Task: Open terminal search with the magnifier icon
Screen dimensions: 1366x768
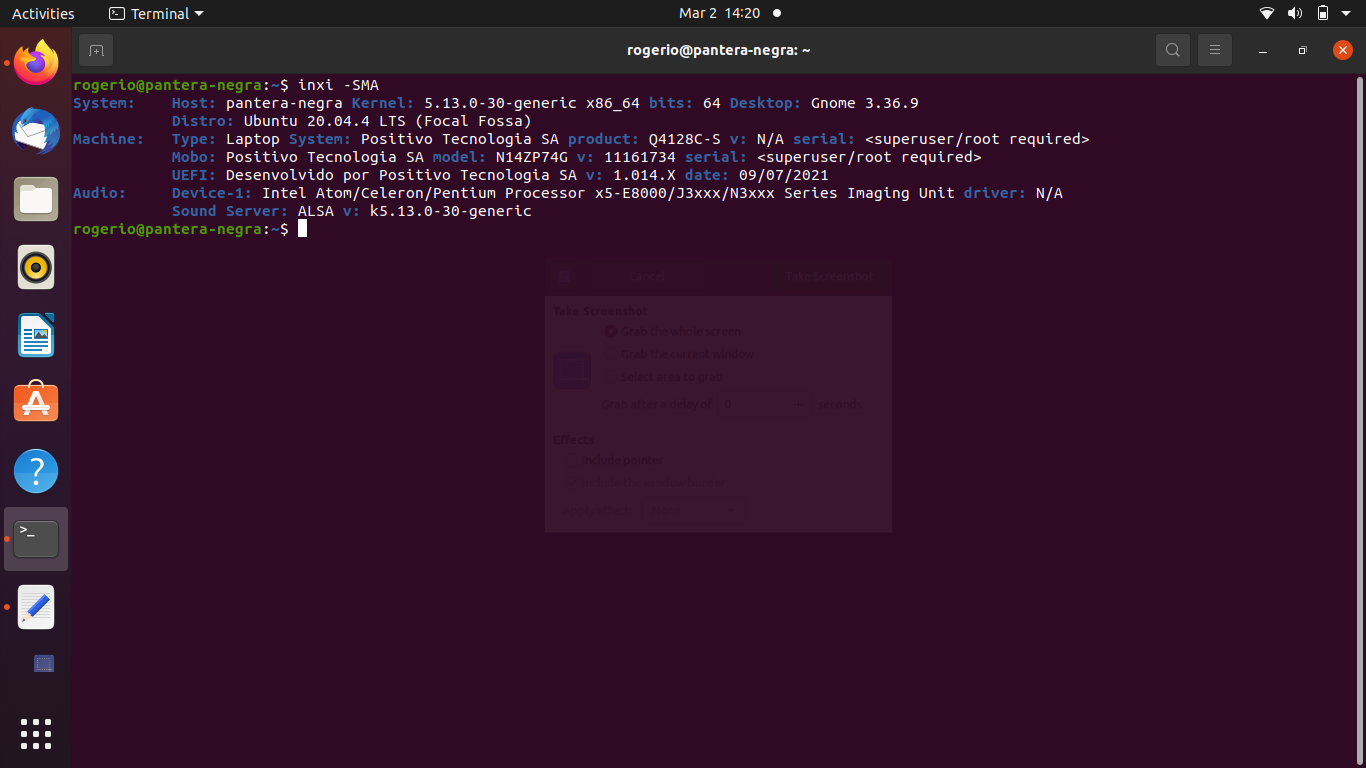Action: pyautogui.click(x=1173, y=50)
